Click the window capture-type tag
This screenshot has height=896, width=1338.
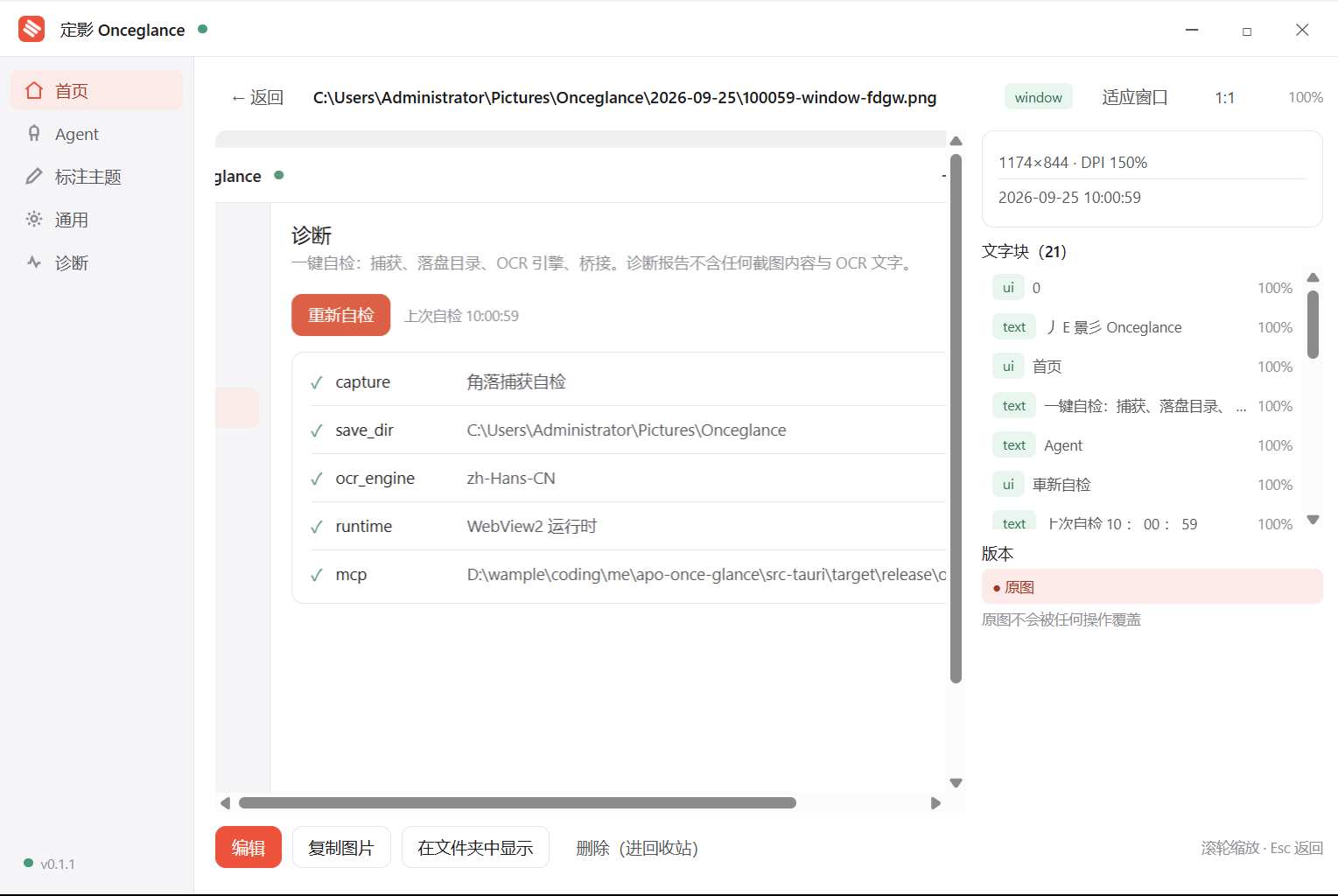pos(1038,97)
